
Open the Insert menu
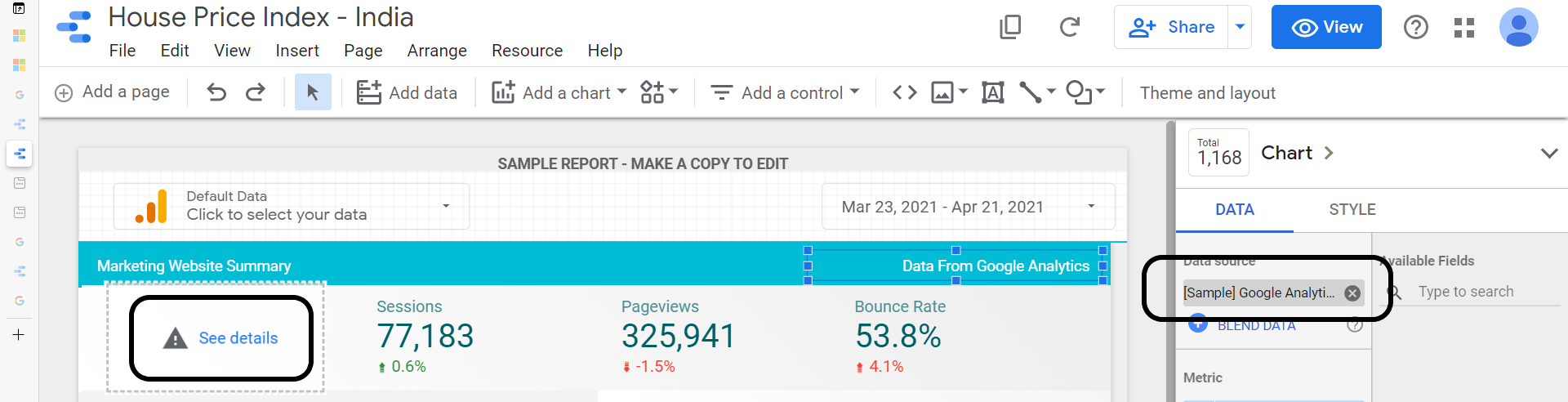[x=297, y=51]
